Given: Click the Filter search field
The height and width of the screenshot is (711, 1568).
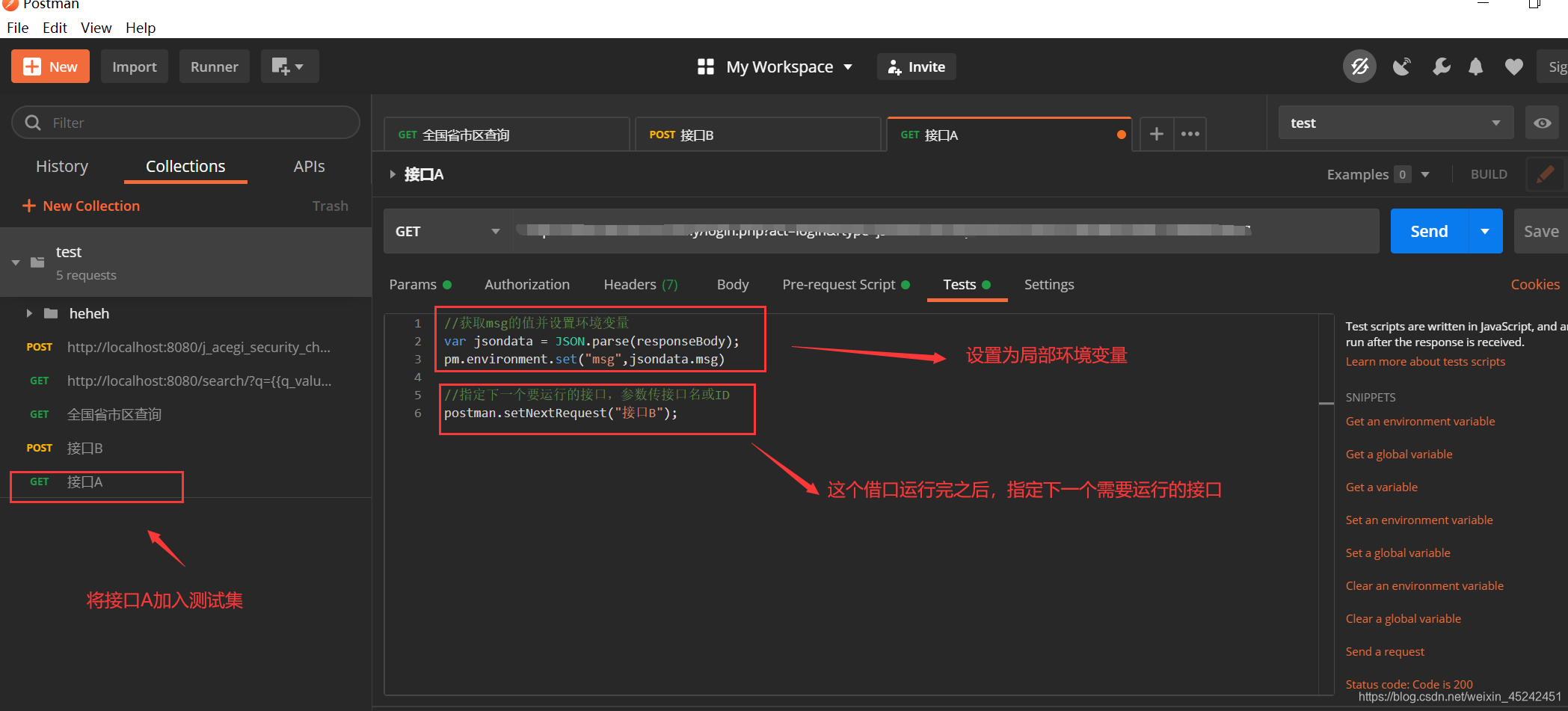Looking at the screenshot, I should (185, 123).
